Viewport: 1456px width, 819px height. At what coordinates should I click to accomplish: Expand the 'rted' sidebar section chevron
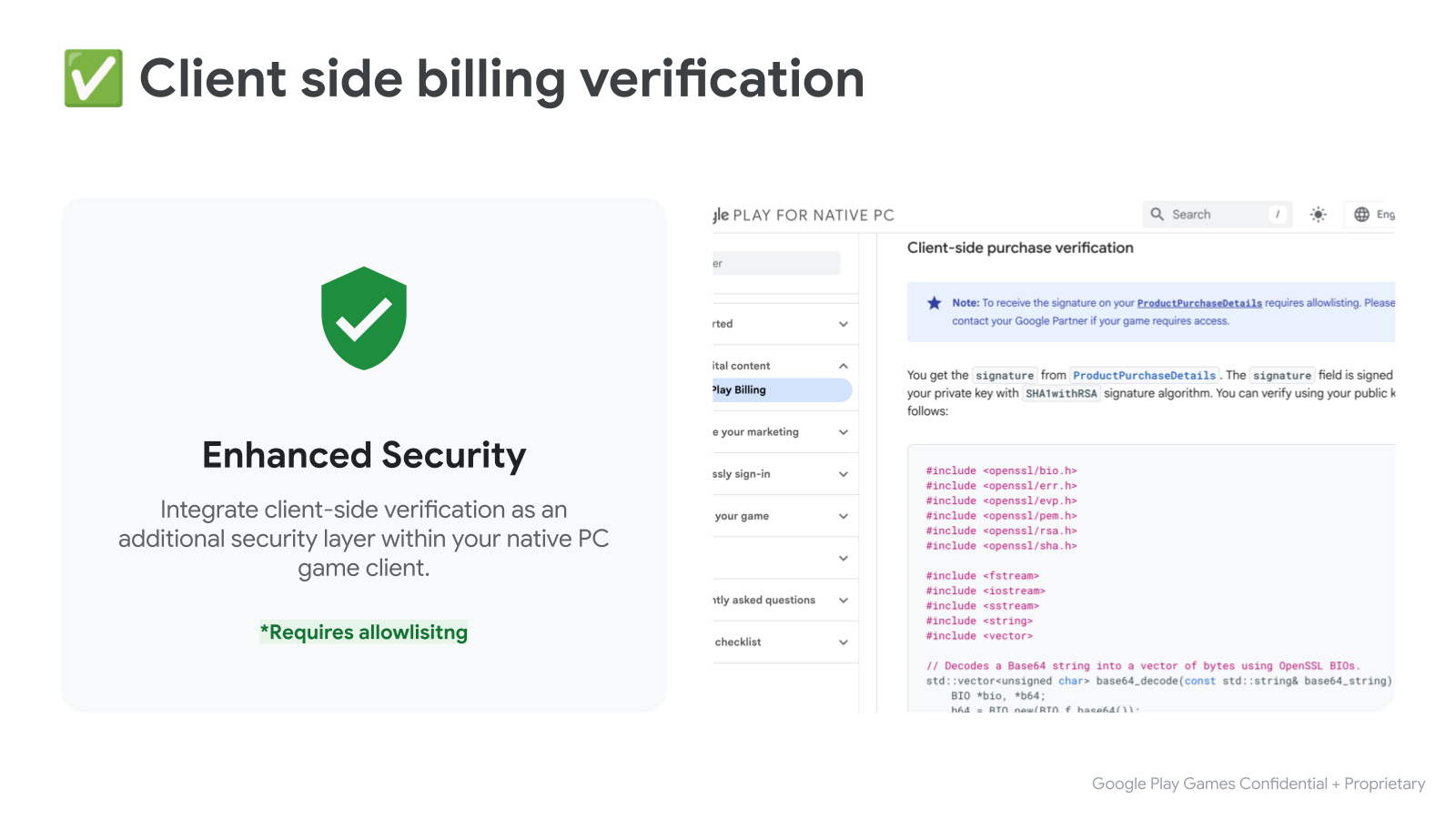844,324
